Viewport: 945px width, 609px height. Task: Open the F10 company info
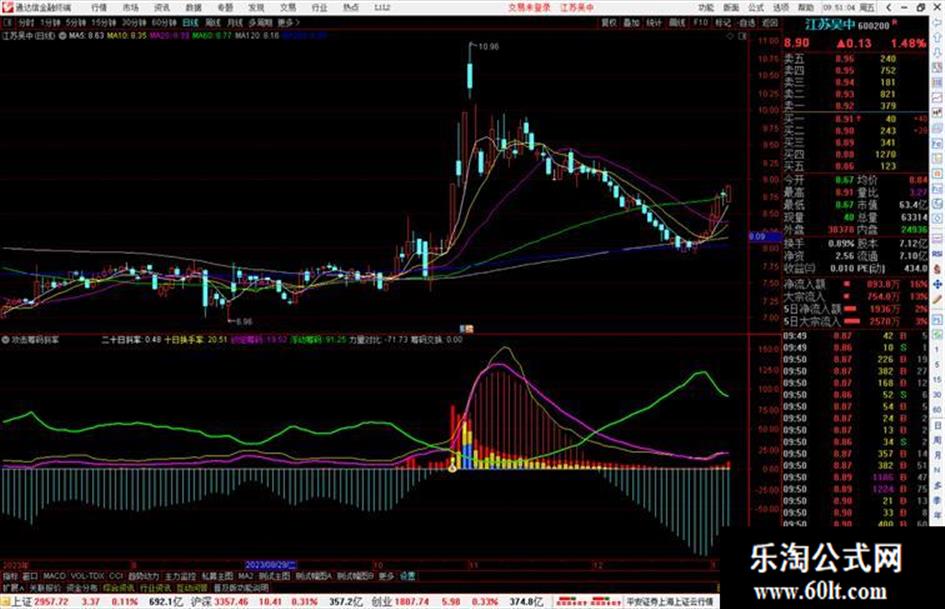[x=700, y=22]
